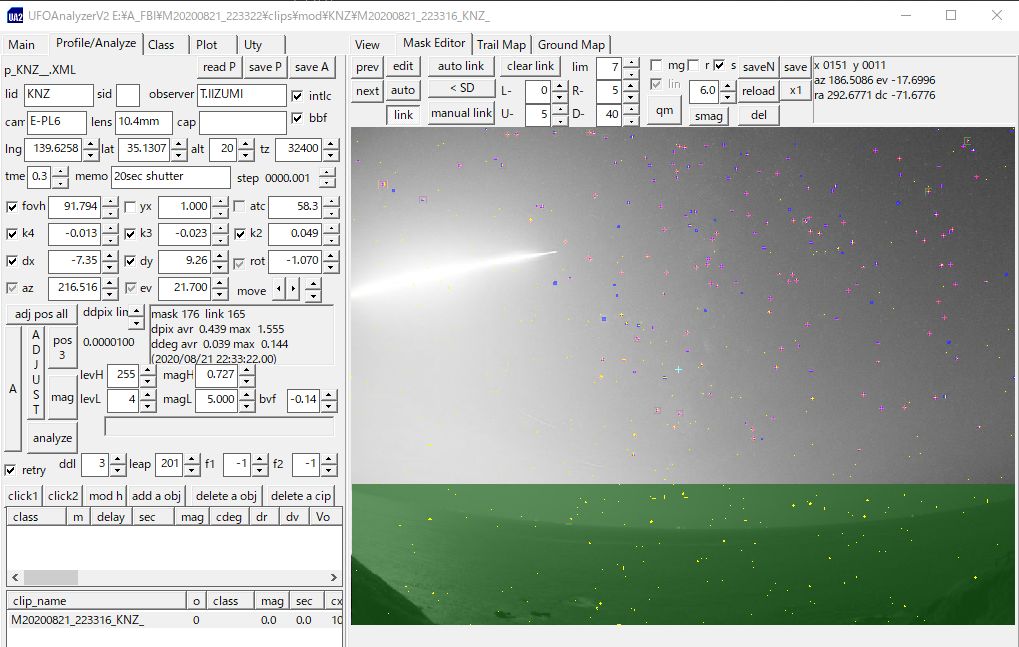Click the 'auto link' button
Viewport: 1019px width, 647px height.
point(460,66)
